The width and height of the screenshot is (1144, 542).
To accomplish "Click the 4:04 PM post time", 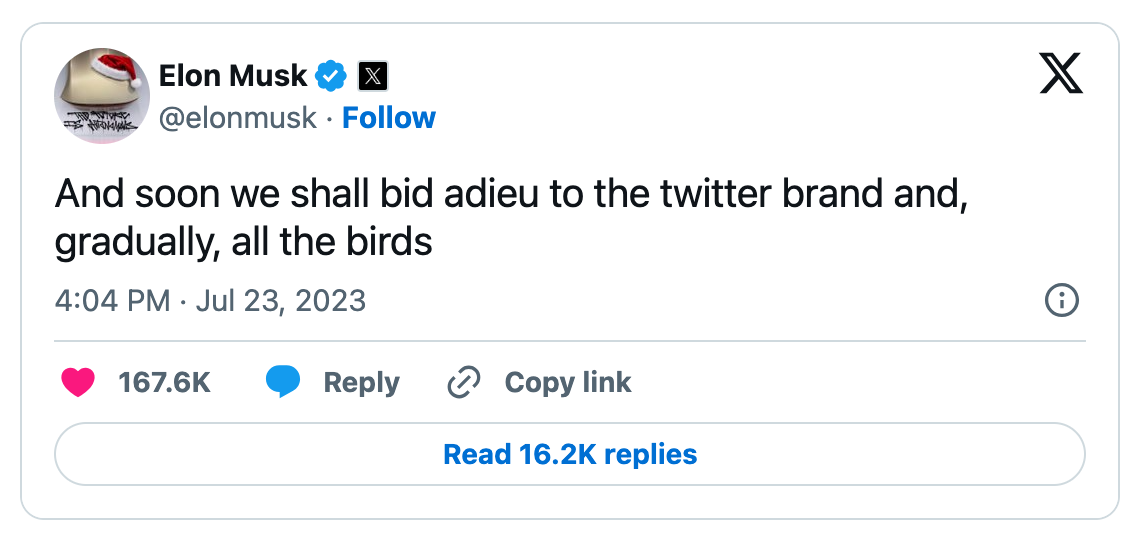I will coord(112,300).
